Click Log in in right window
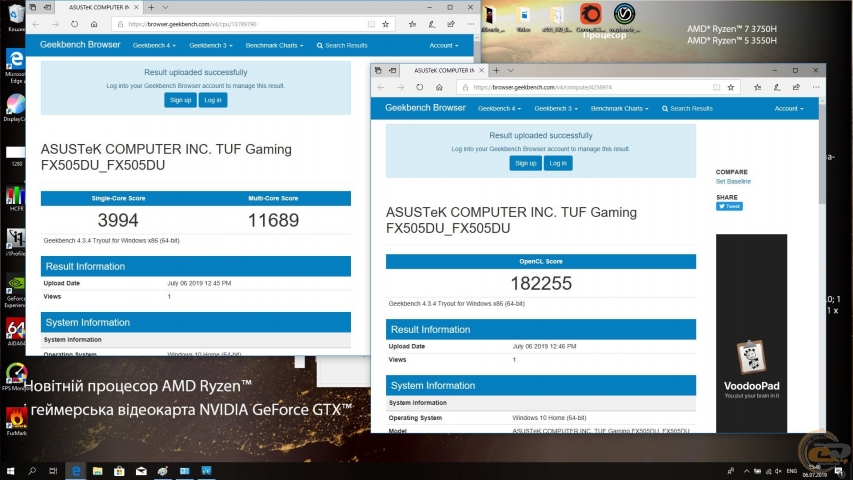The image size is (853, 480). [x=558, y=163]
